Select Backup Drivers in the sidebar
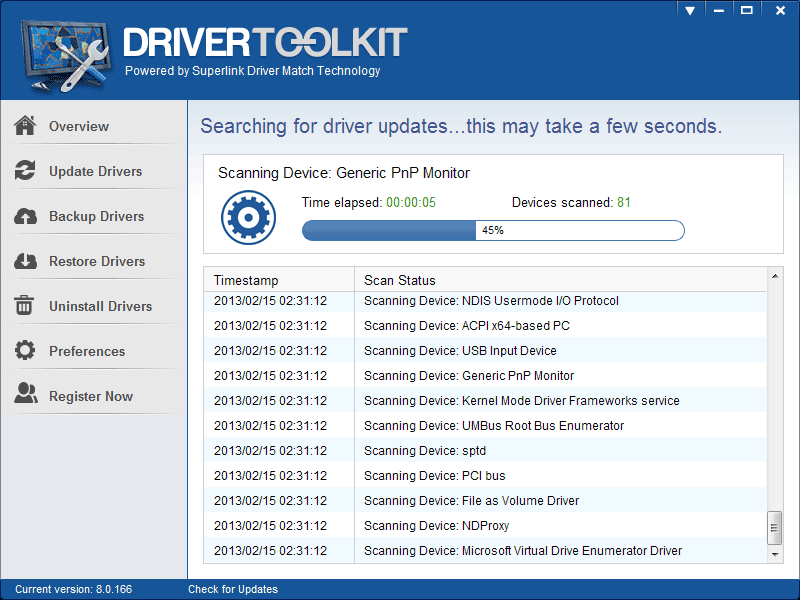Viewport: 800px width, 600px height. [96, 216]
